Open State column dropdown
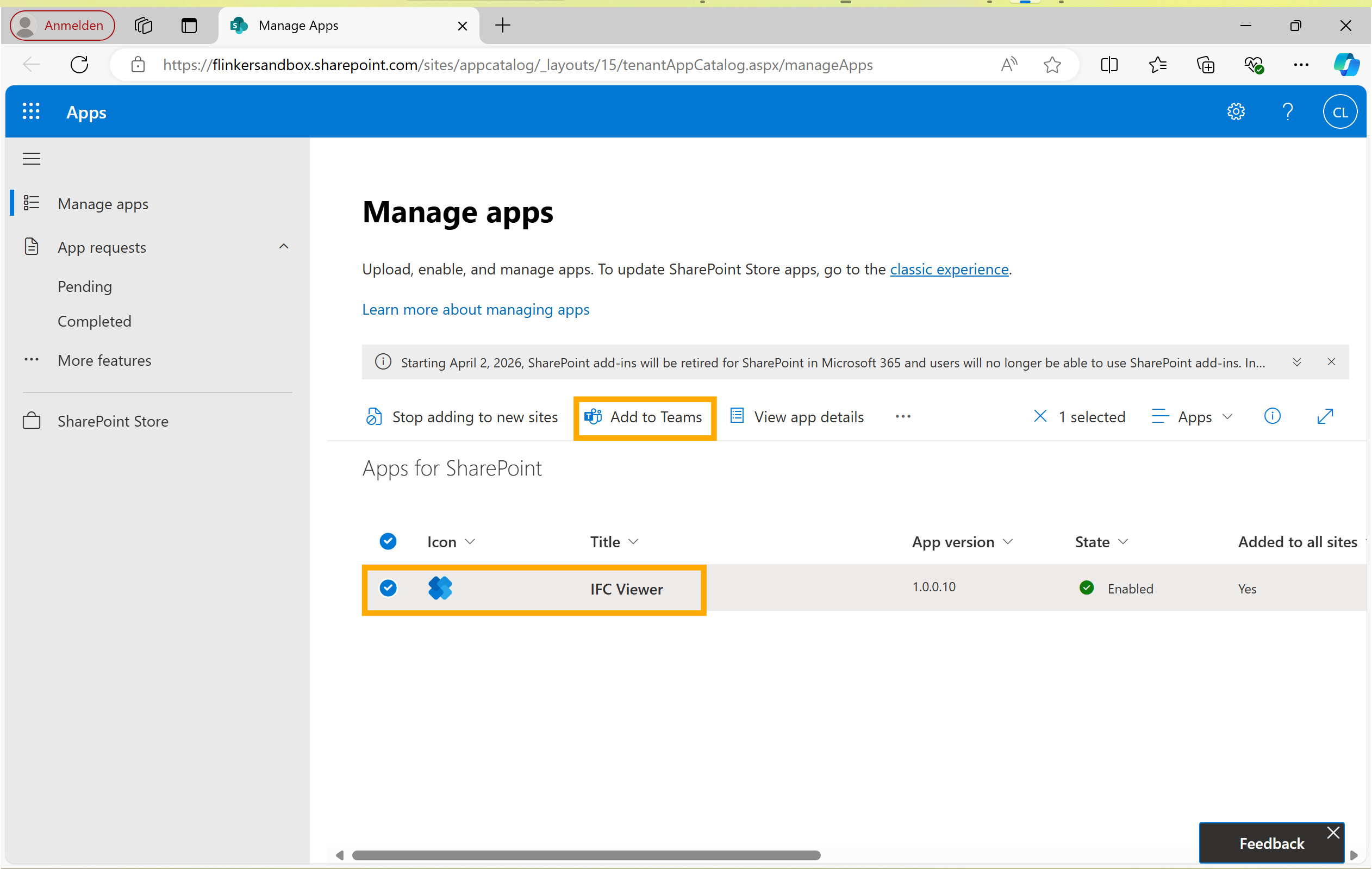Image resolution: width=1372 pixels, height=869 pixels. click(1101, 541)
